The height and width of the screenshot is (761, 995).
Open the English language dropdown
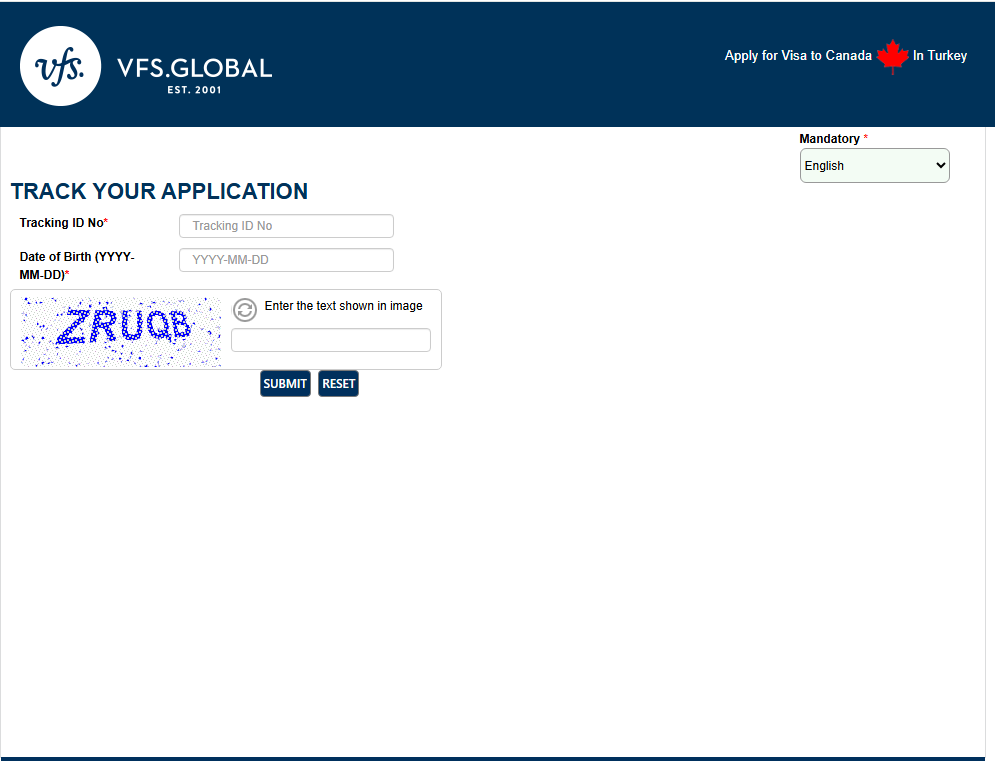(x=874, y=166)
